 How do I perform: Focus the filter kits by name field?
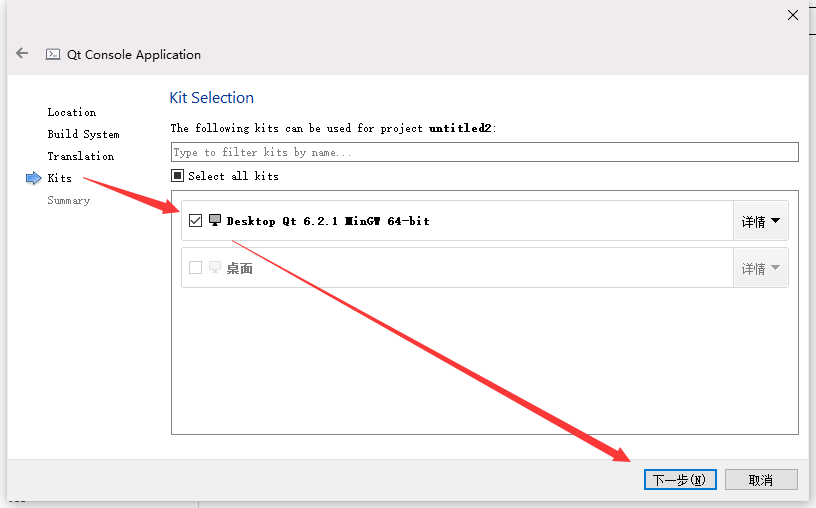coord(484,152)
